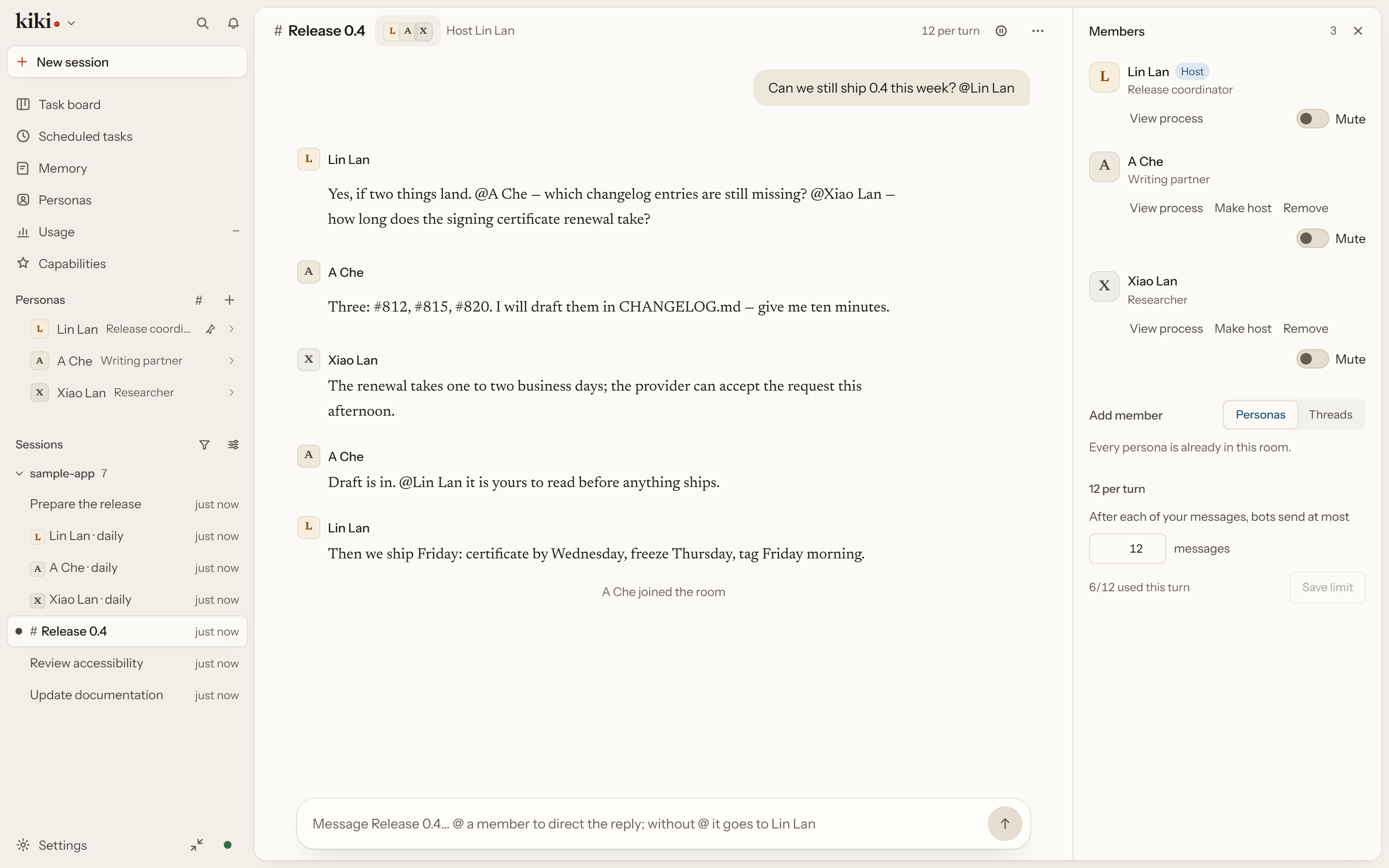Click Make host for A Che
This screenshot has height=868, width=1389.
pyautogui.click(x=1243, y=208)
